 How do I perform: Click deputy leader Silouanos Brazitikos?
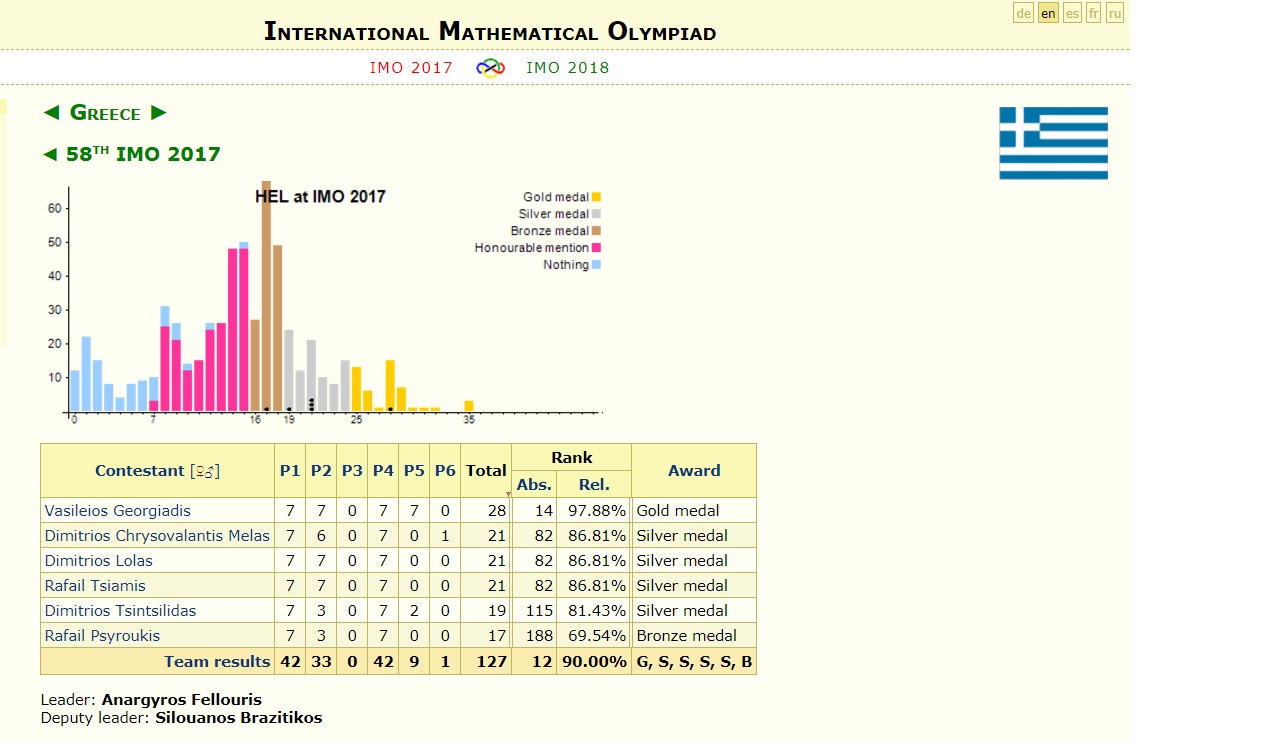tap(239, 718)
